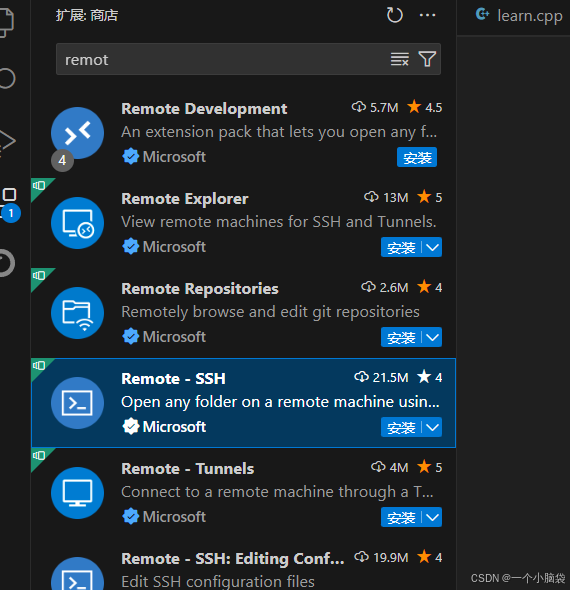The height and width of the screenshot is (590, 570).
Task: Install the Remote Repositories extension
Action: point(401,337)
